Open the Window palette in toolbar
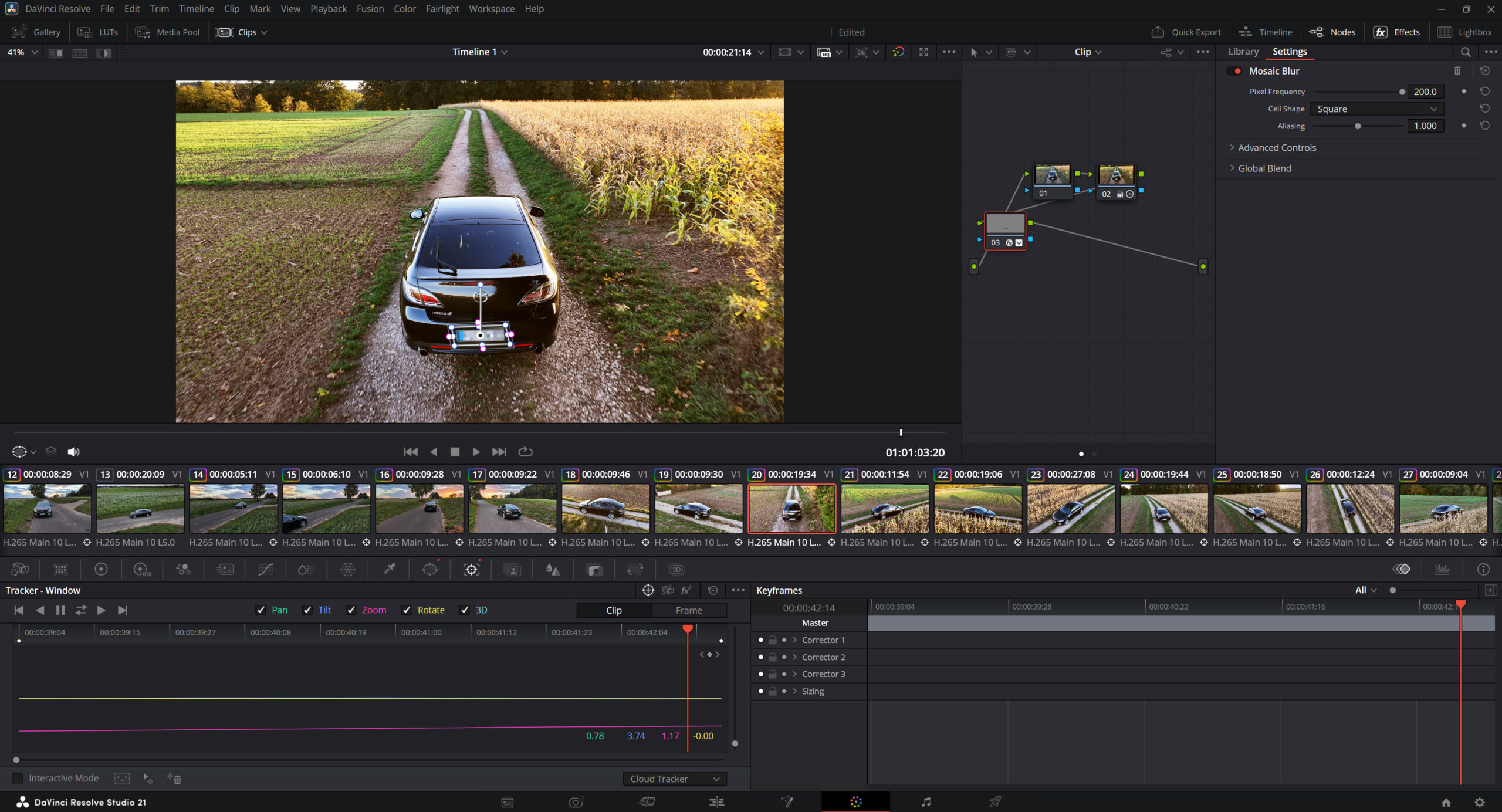This screenshot has height=812, width=1502. [x=430, y=569]
